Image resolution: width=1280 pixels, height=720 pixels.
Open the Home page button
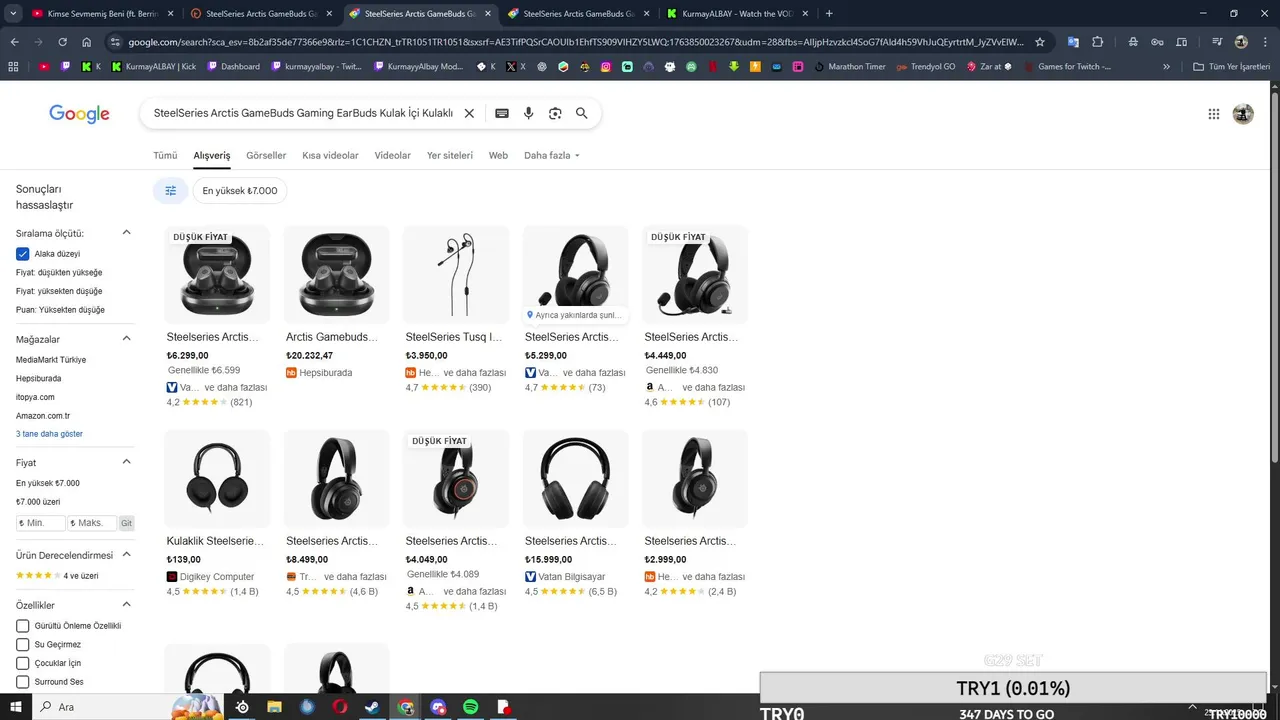[x=87, y=42]
